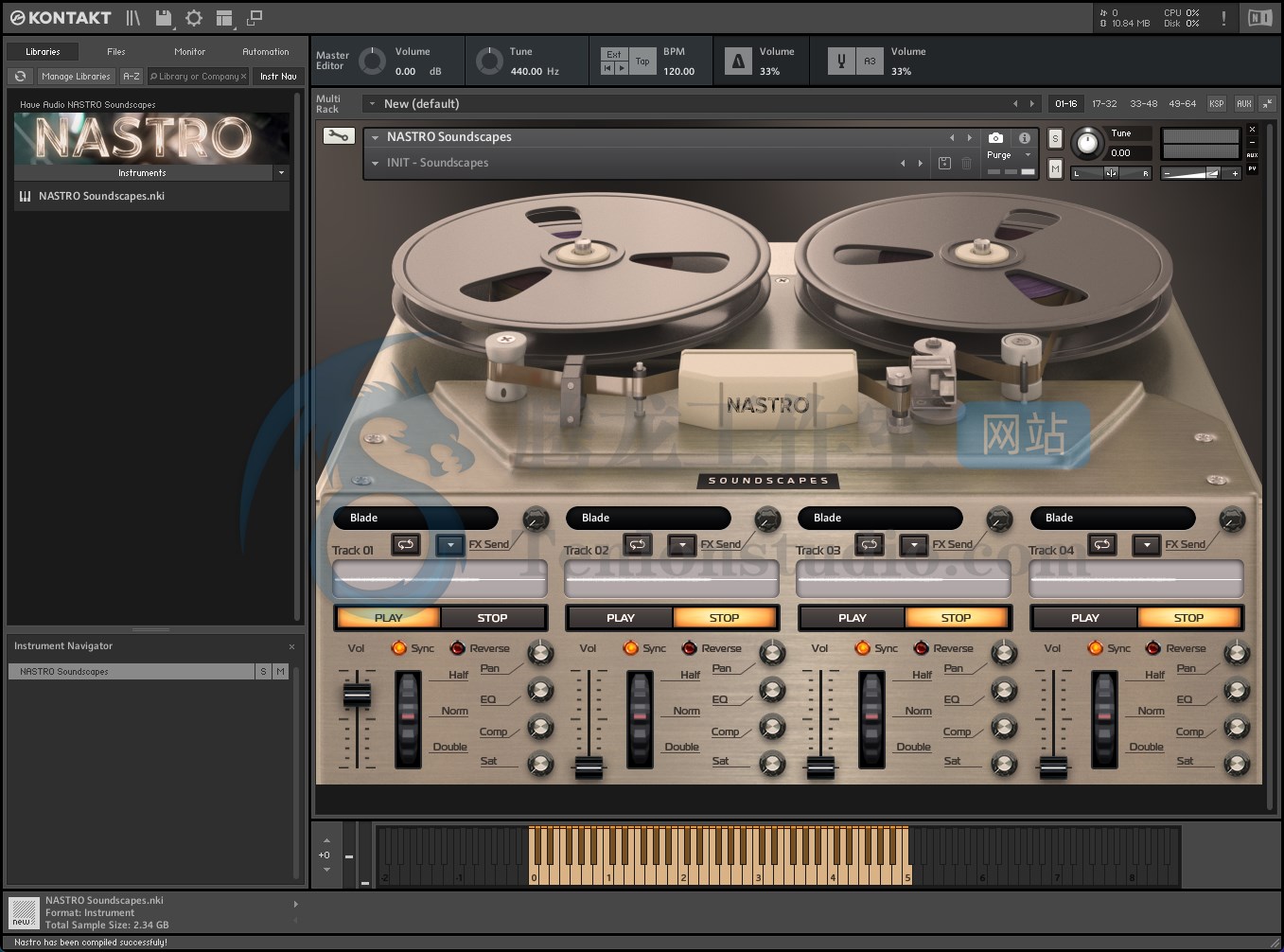This screenshot has width=1284, height=952.
Task: Click the Track 02 loop icon
Action: [638, 544]
